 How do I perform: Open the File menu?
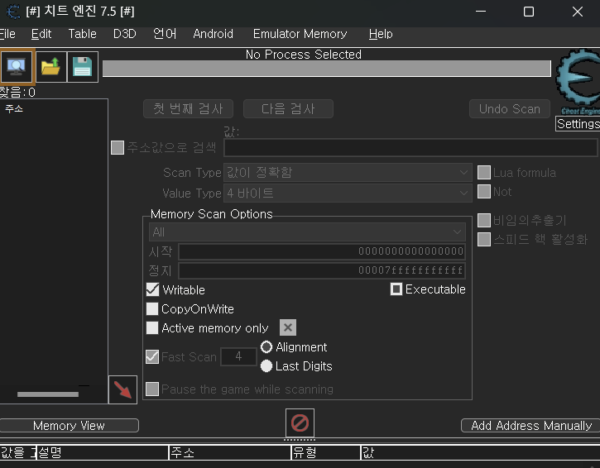pyautogui.click(x=8, y=34)
